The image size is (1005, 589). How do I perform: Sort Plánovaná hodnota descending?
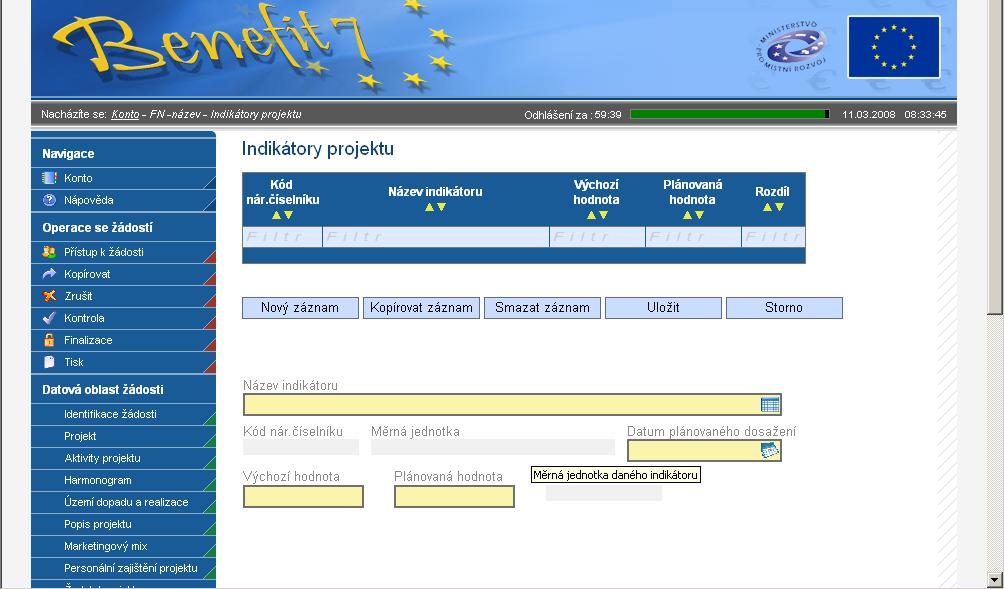(x=699, y=215)
